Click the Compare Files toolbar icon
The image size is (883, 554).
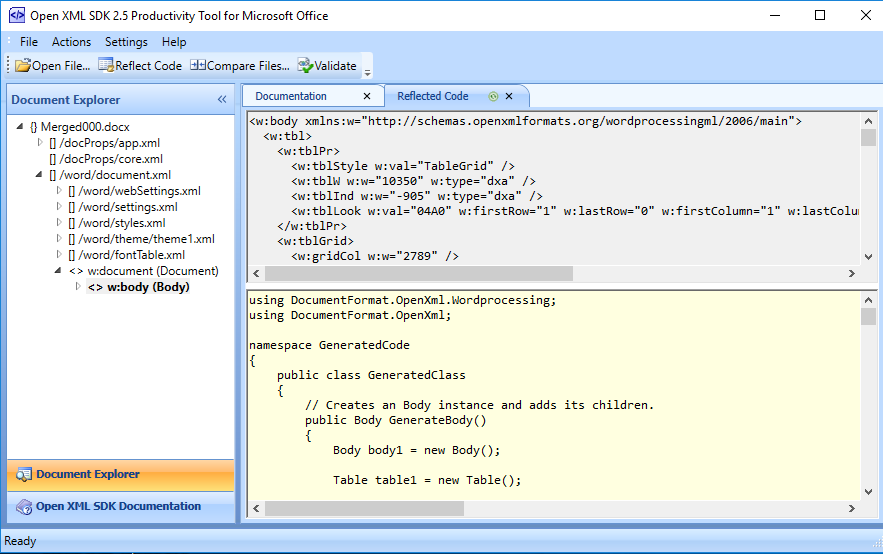point(198,65)
